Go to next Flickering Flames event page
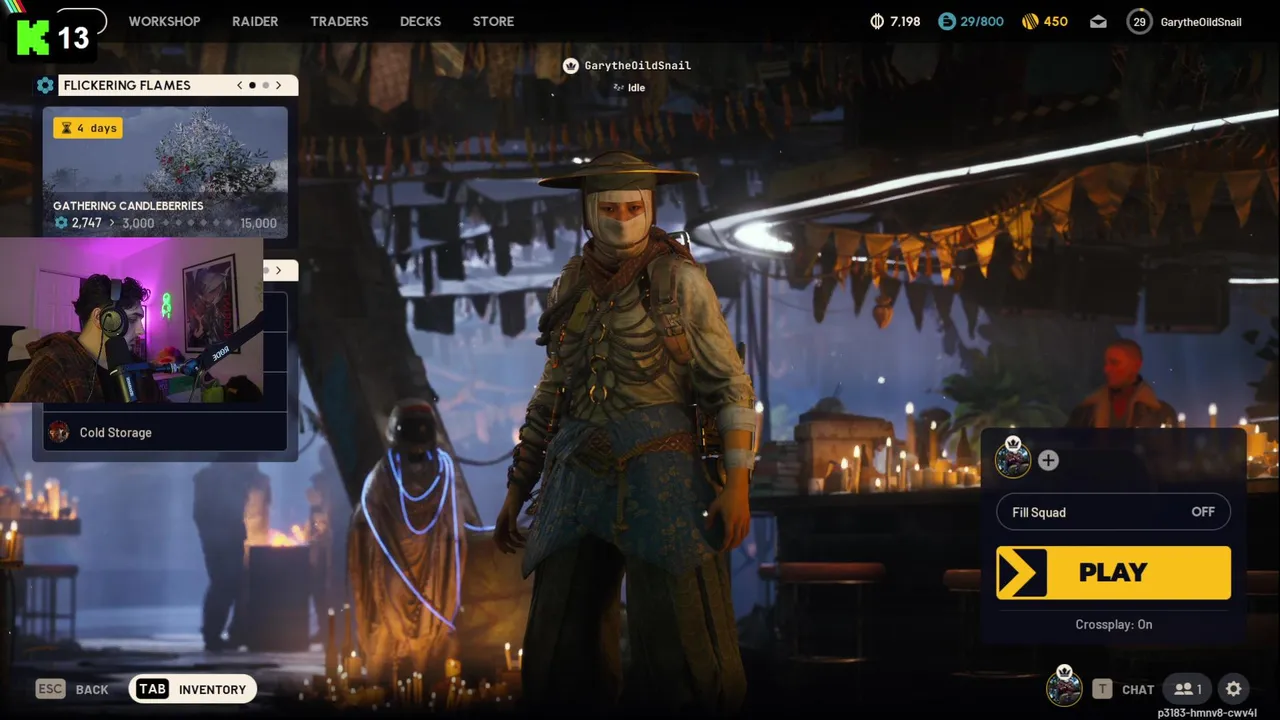Screen dimensions: 1280x720 (279, 85)
